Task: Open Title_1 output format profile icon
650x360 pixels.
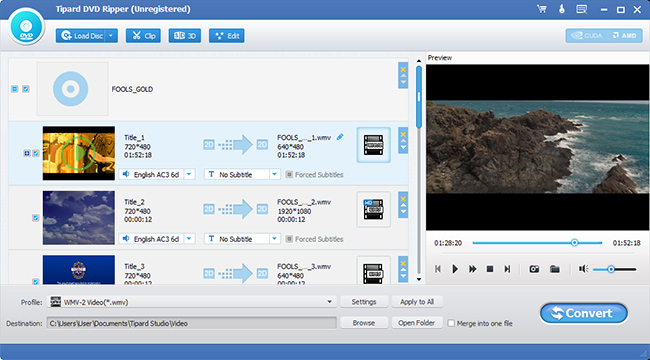Action: 374,145
